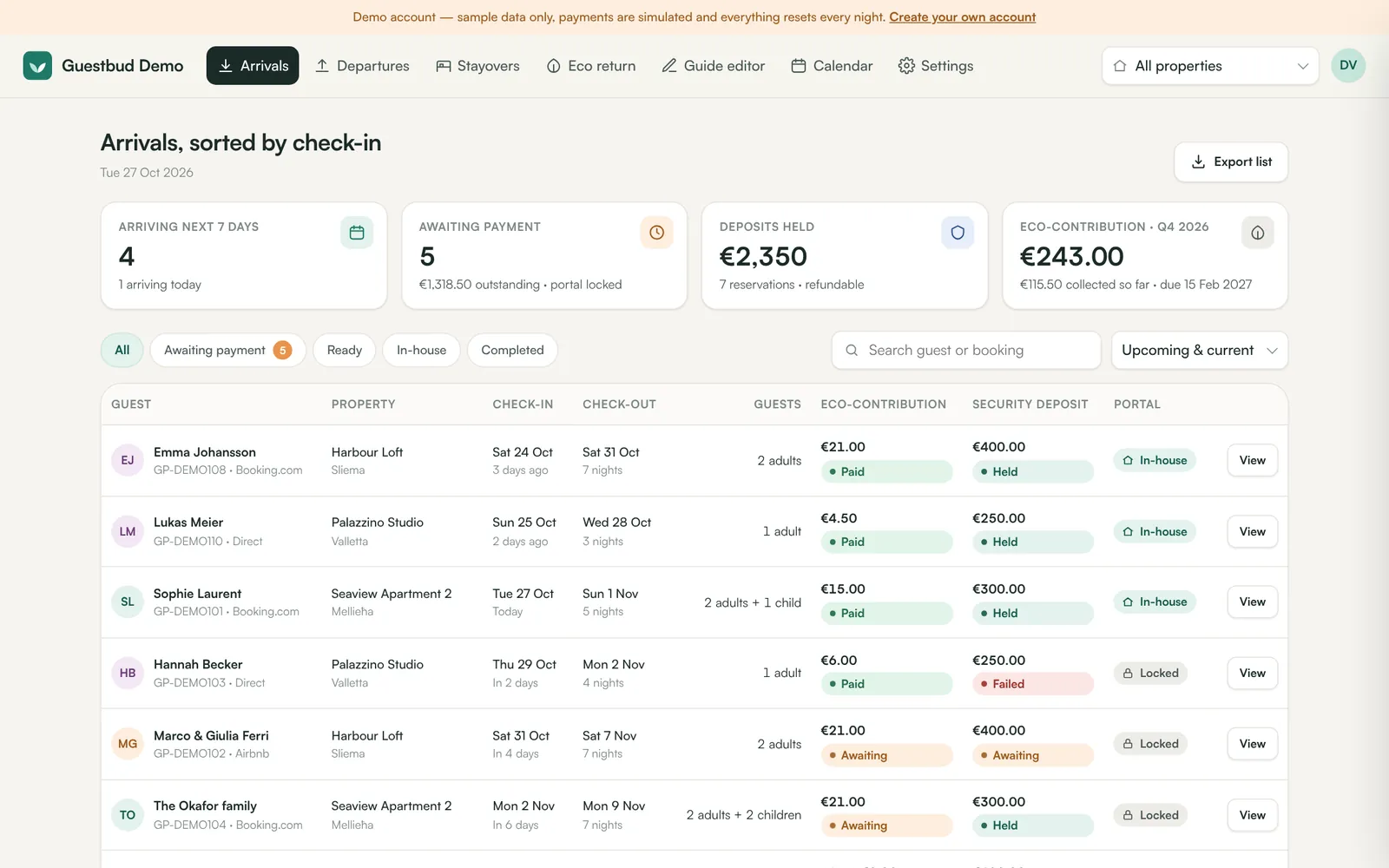Follow the Create your own account link
The height and width of the screenshot is (868, 1389).
click(962, 16)
